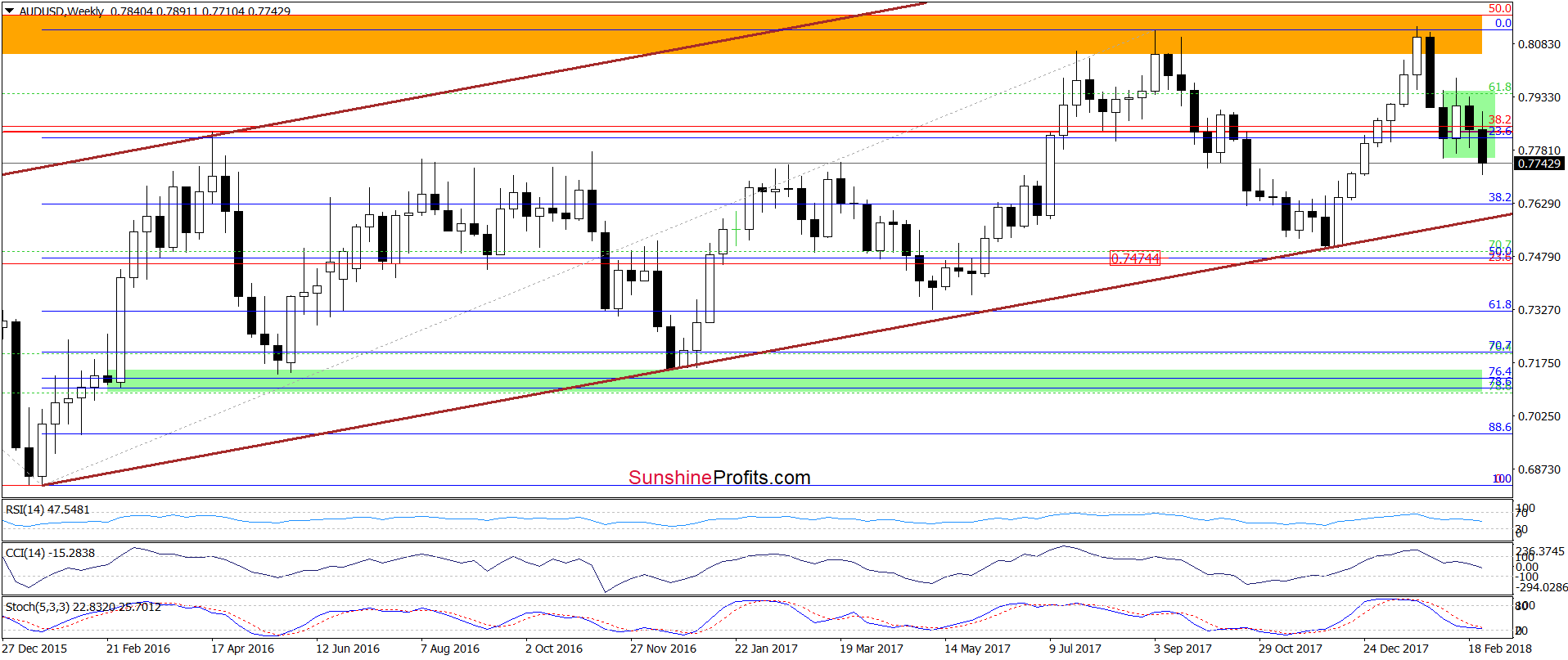Click the 18 Feb 2018 date label

point(1500,649)
